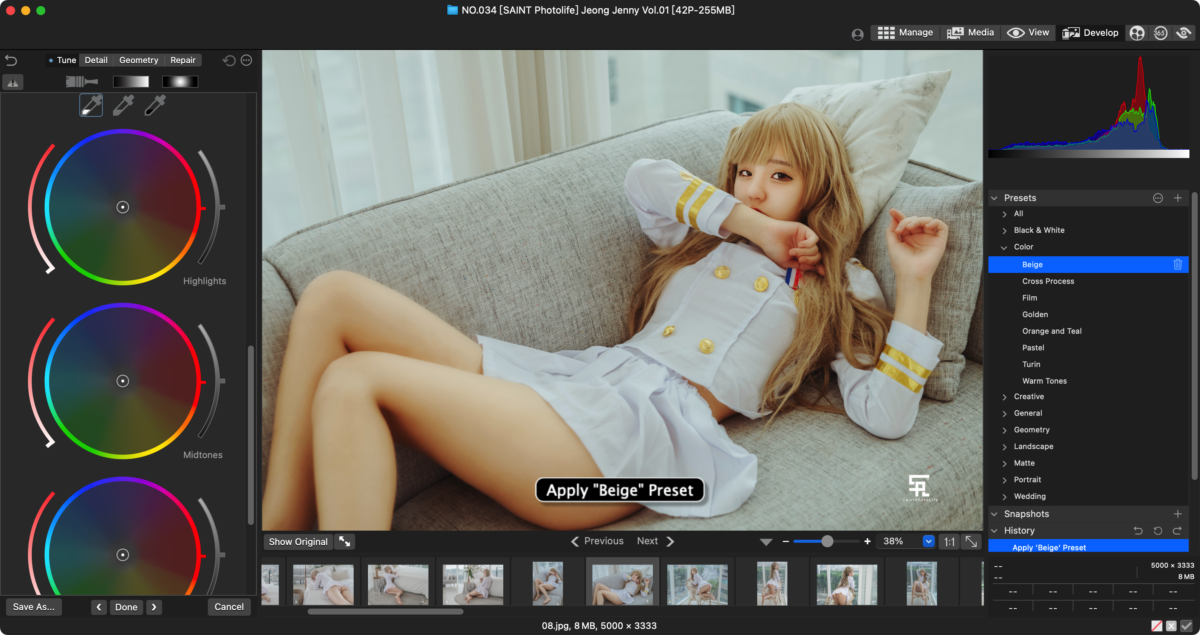Open the Detail tab

[x=96, y=60]
